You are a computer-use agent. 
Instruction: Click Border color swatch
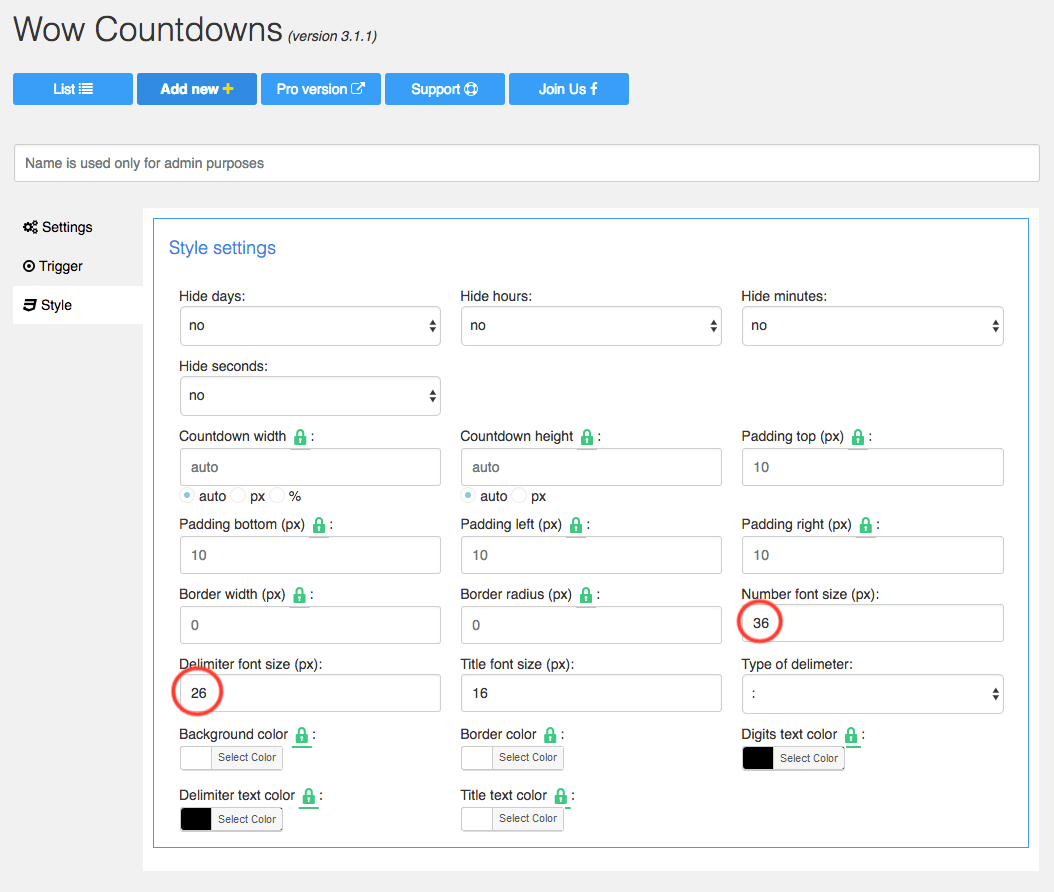pos(477,758)
